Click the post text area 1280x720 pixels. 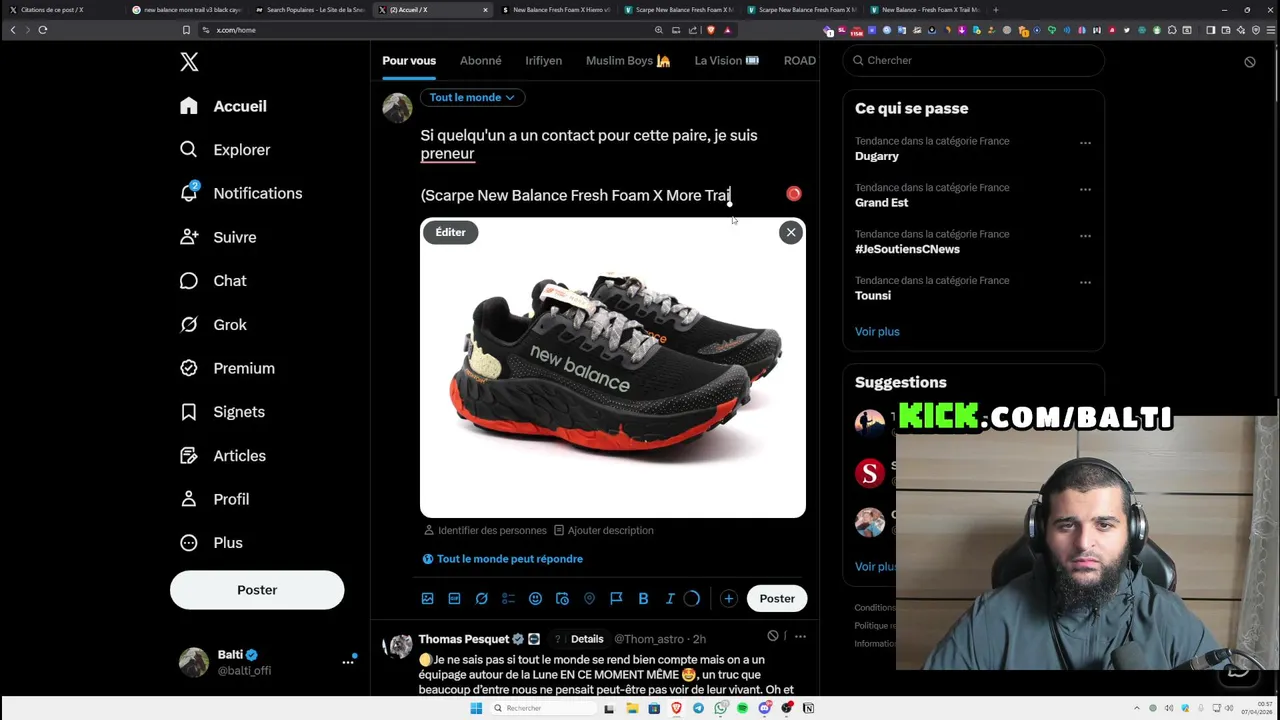tap(589, 165)
